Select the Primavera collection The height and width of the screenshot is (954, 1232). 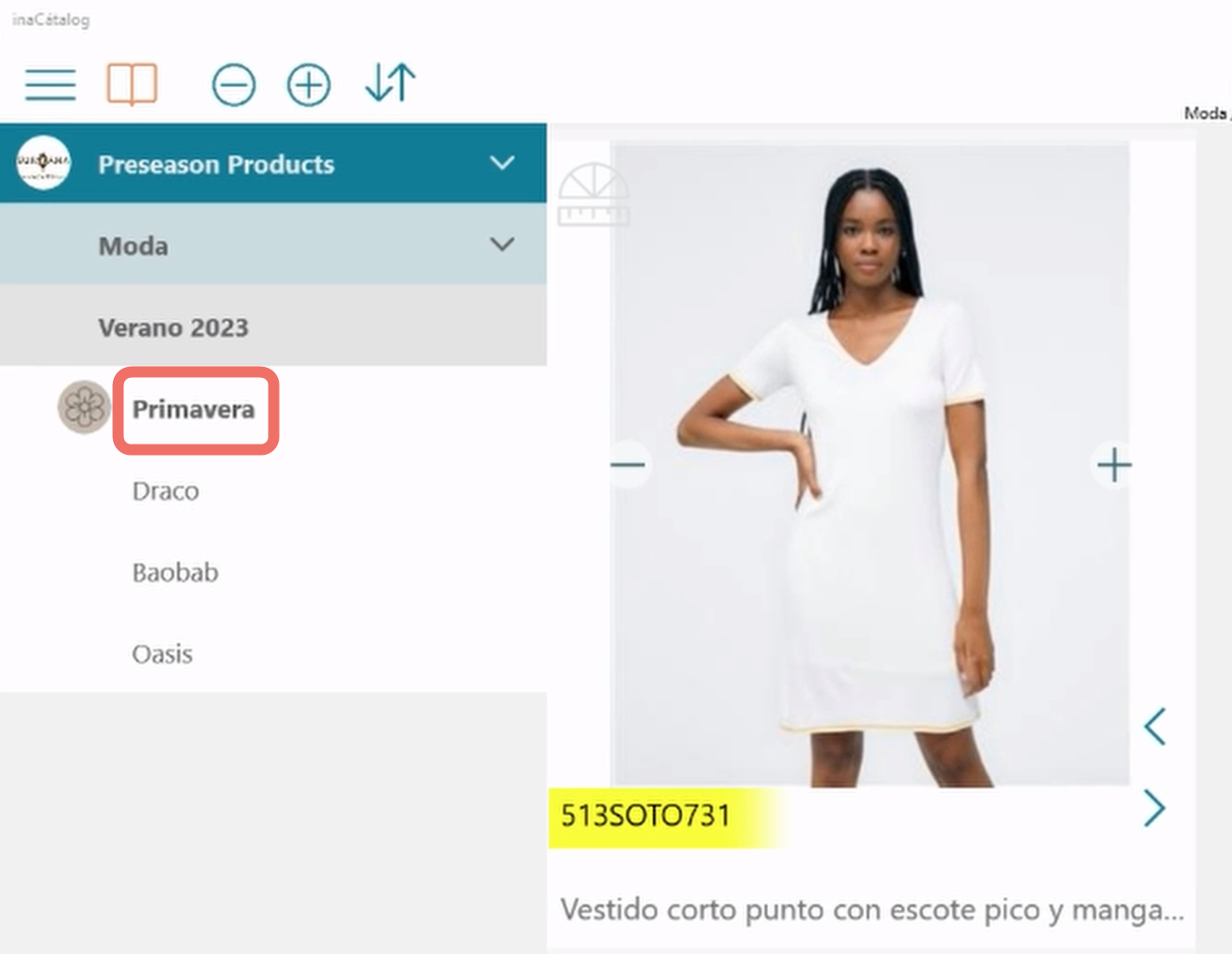[x=194, y=409]
